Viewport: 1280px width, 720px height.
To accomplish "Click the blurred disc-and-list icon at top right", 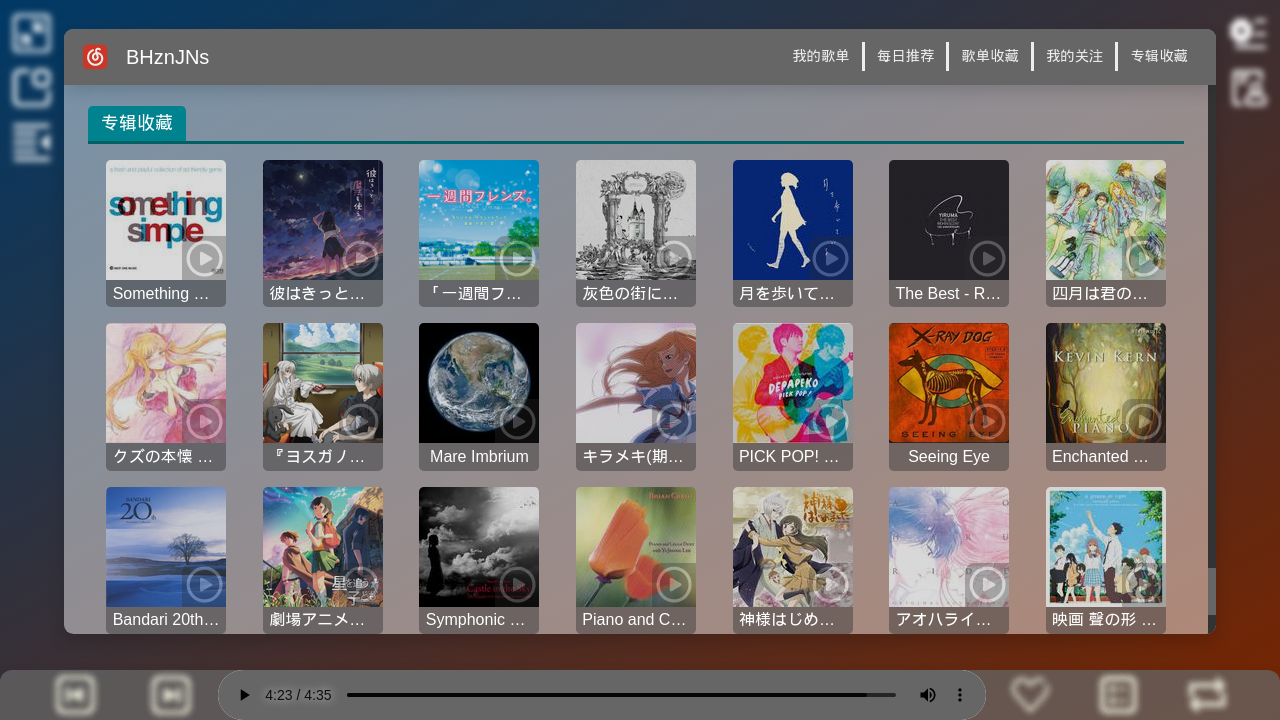I will click(x=1248, y=33).
